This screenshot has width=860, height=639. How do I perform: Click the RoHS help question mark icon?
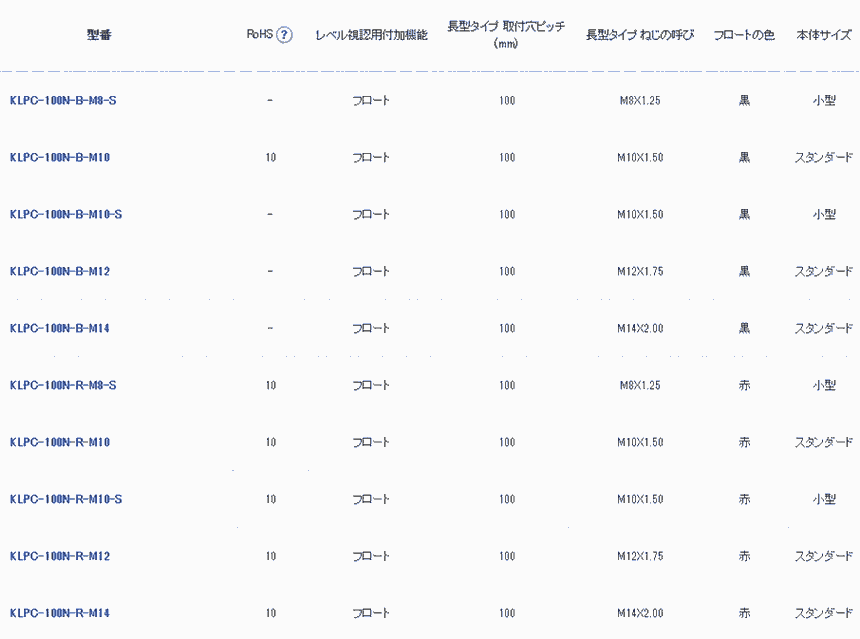pos(284,35)
